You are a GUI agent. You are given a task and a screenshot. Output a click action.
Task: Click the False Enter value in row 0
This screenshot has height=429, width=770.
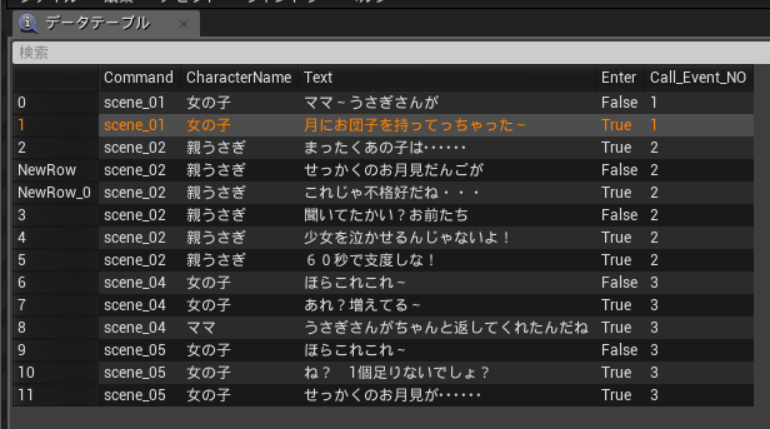click(x=619, y=103)
